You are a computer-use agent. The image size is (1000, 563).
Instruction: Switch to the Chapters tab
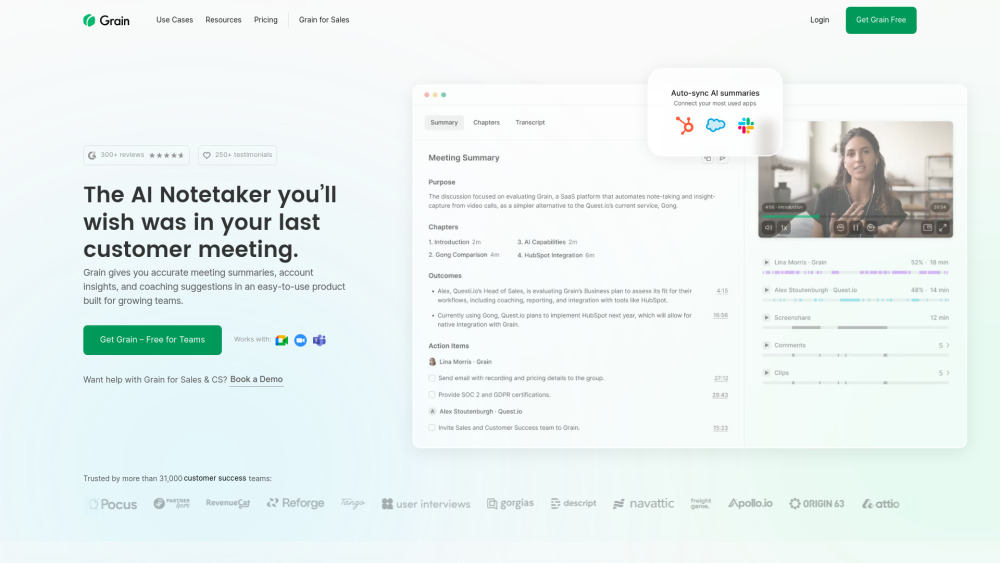pyautogui.click(x=486, y=122)
